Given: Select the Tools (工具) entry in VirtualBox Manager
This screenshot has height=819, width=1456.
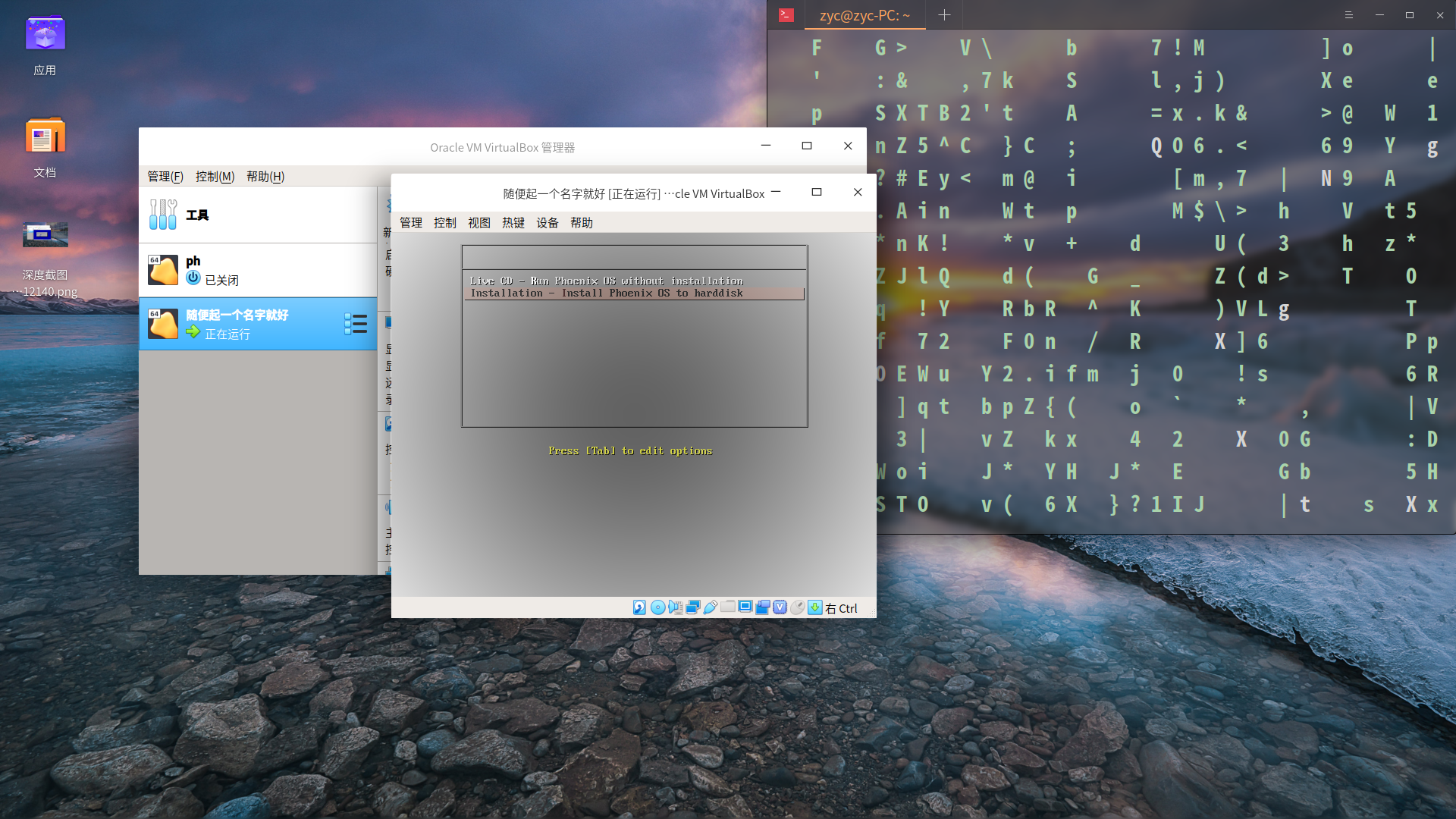Looking at the screenshot, I should click(258, 215).
